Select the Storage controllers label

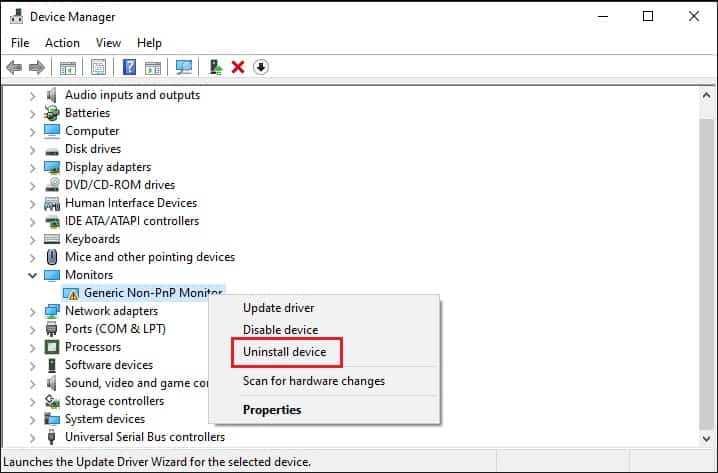point(114,401)
